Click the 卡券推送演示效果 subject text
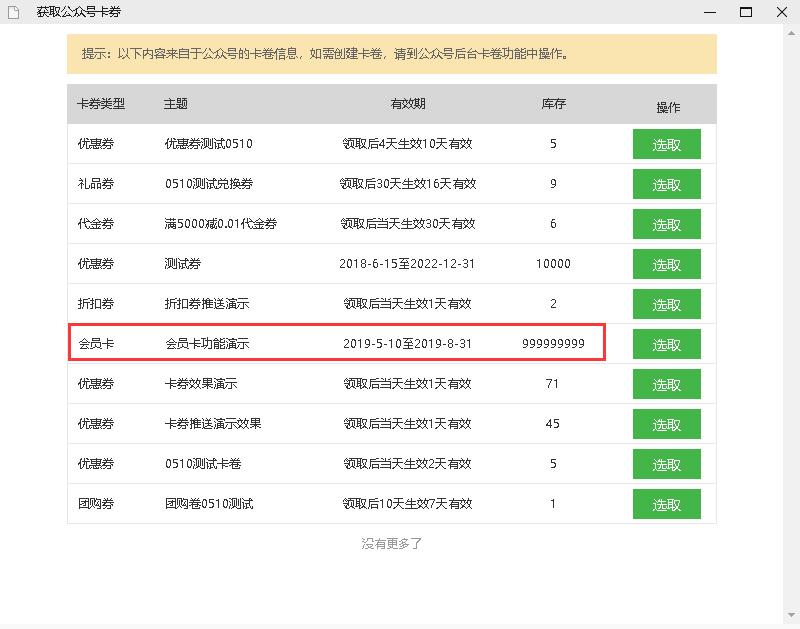The width and height of the screenshot is (800, 629). pyautogui.click(x=213, y=423)
